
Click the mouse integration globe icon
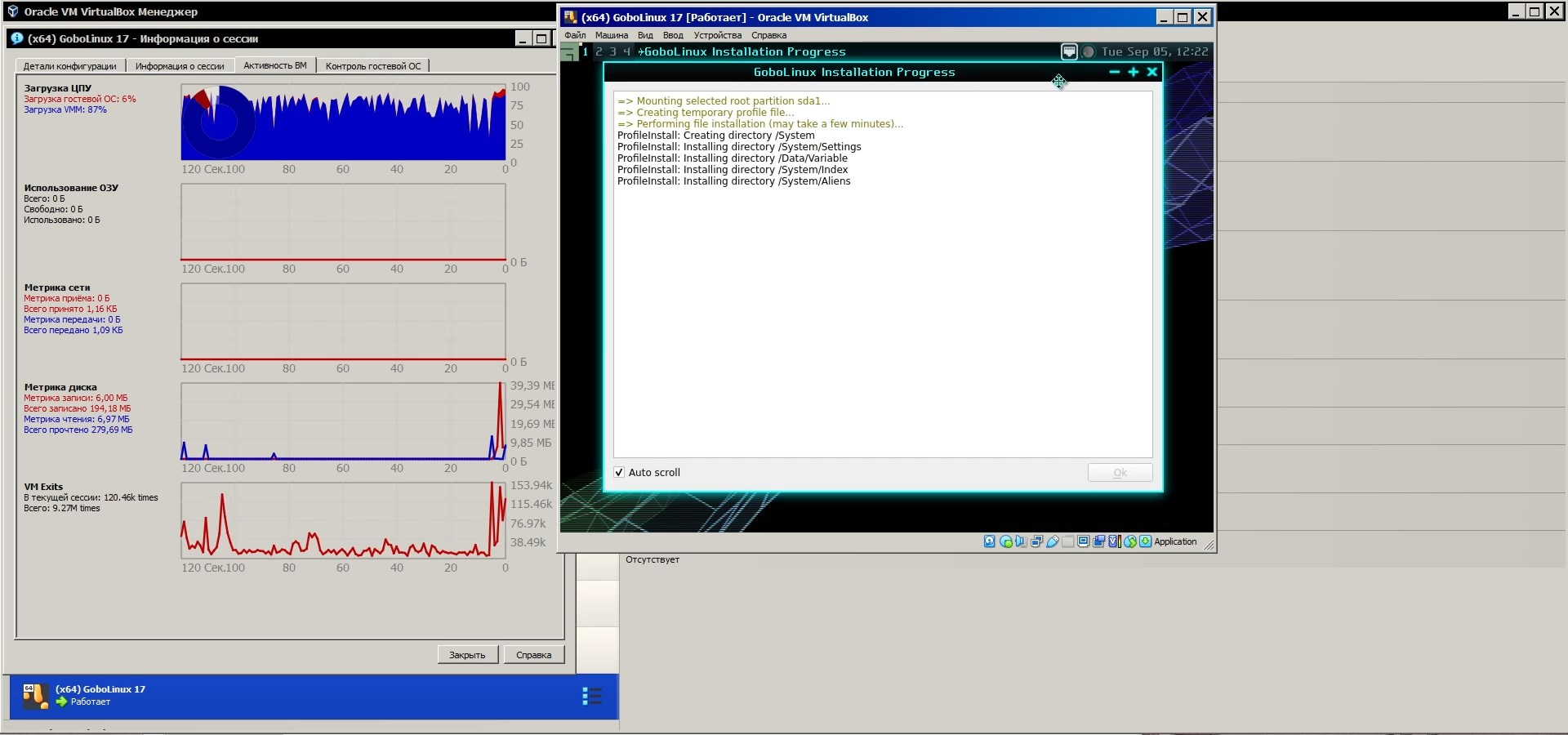[1130, 541]
